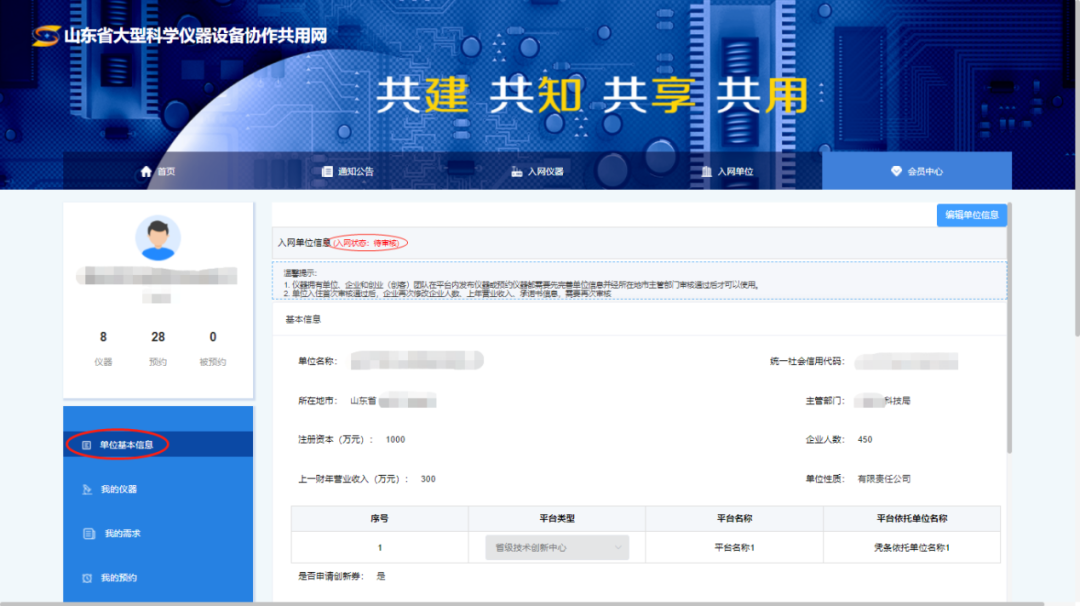The height and width of the screenshot is (606, 1080).
Task: Click the 编辑单位信息 button
Action: tap(971, 215)
